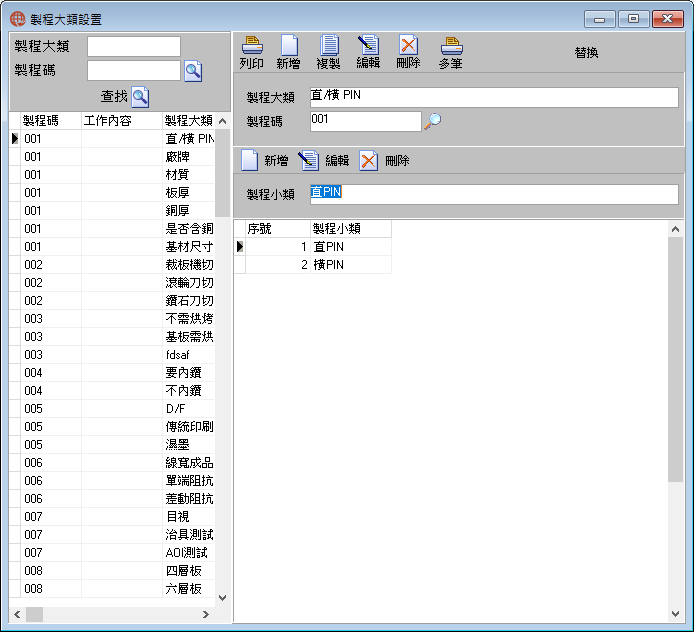
Task: Click the 複製 copy toolbar icon
Action: [x=329, y=45]
